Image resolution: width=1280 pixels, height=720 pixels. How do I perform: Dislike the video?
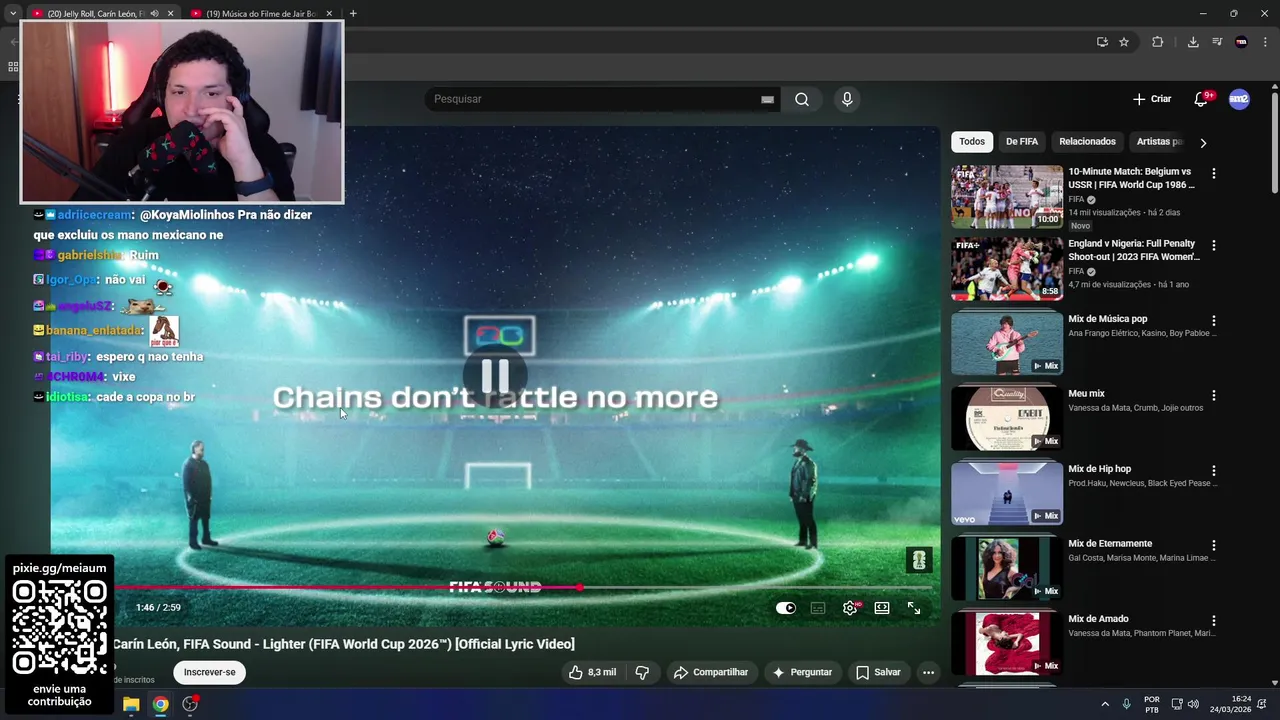[x=642, y=672]
